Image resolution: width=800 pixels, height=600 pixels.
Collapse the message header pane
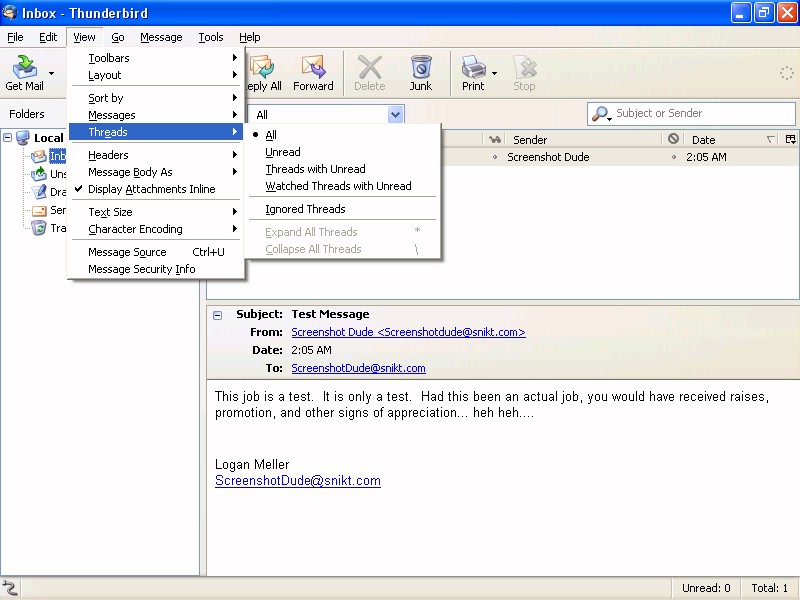tap(217, 315)
